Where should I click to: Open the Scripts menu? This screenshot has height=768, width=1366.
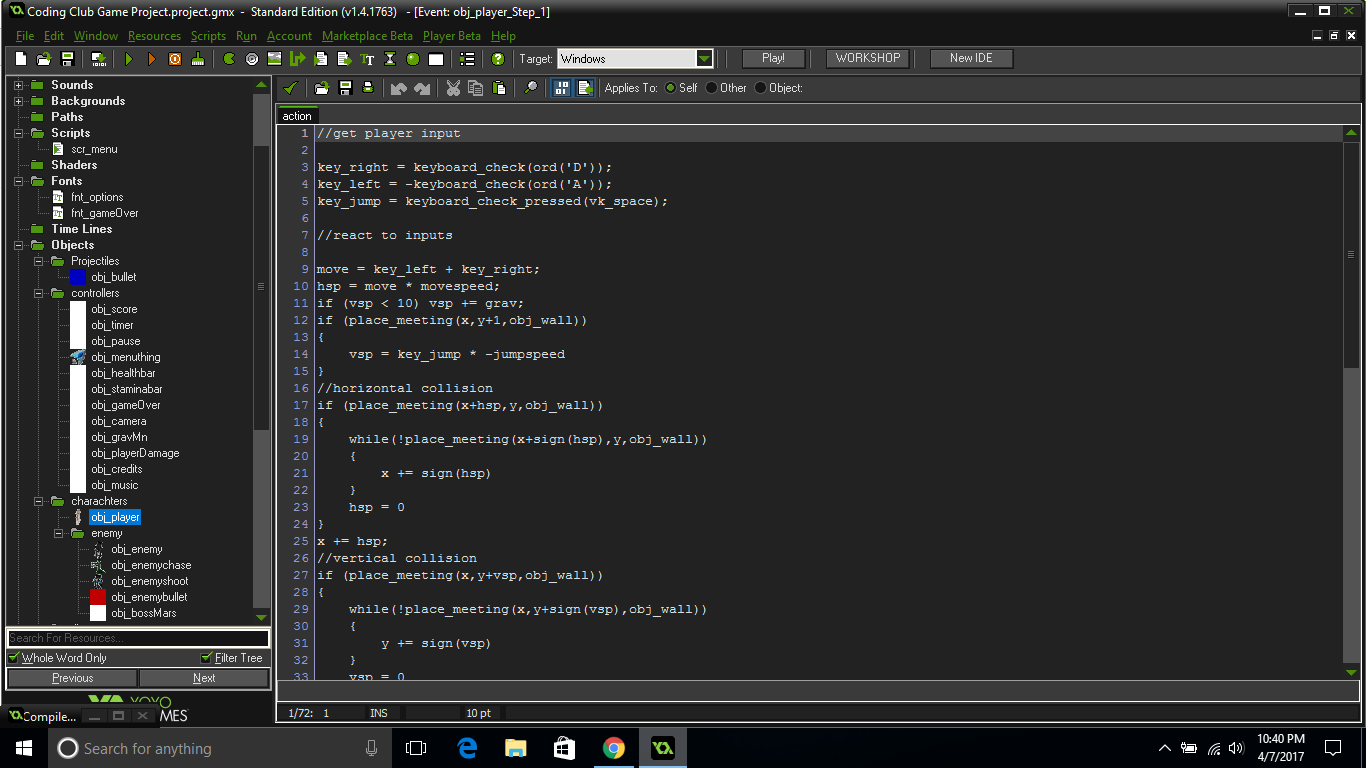pyautogui.click(x=208, y=35)
